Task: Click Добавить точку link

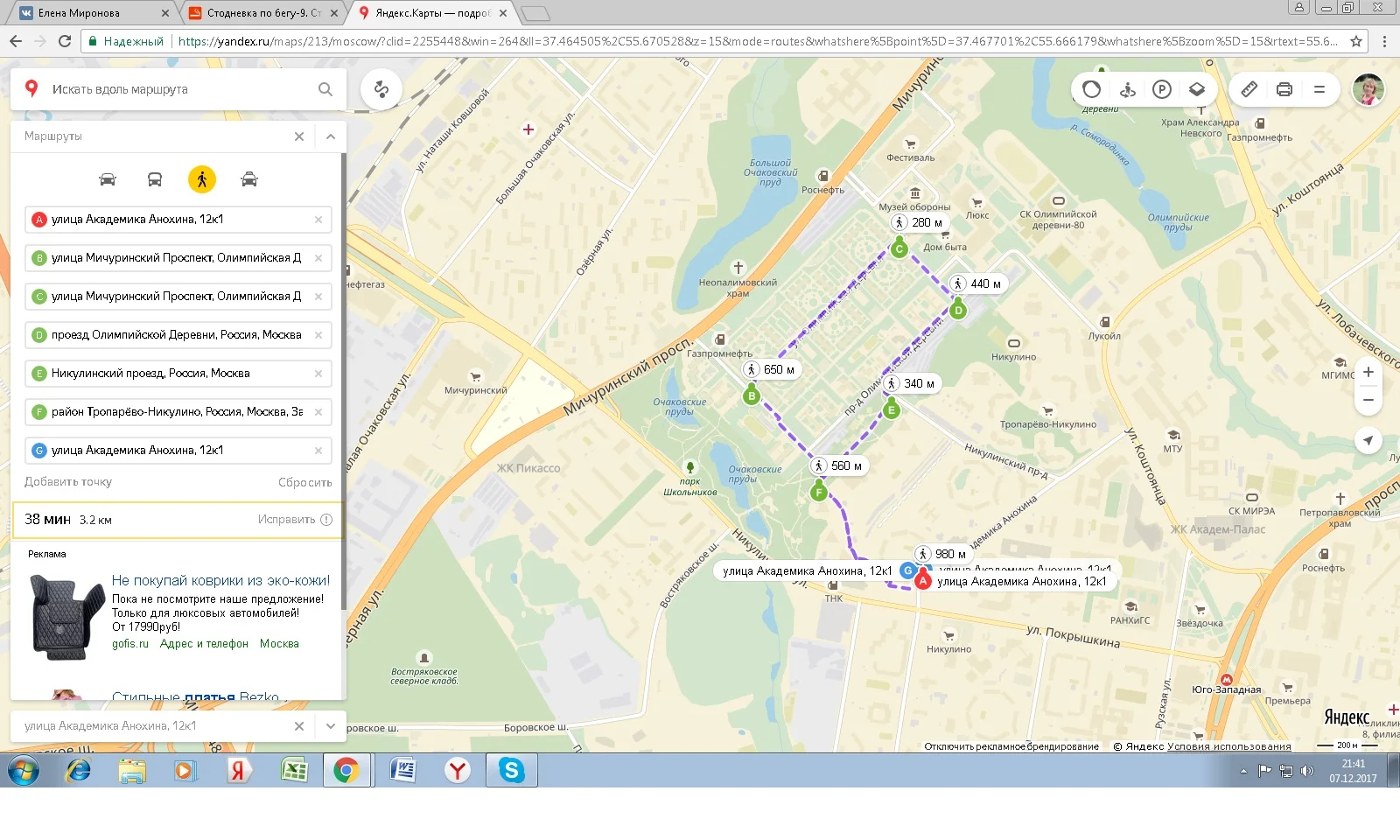Action: [68, 482]
